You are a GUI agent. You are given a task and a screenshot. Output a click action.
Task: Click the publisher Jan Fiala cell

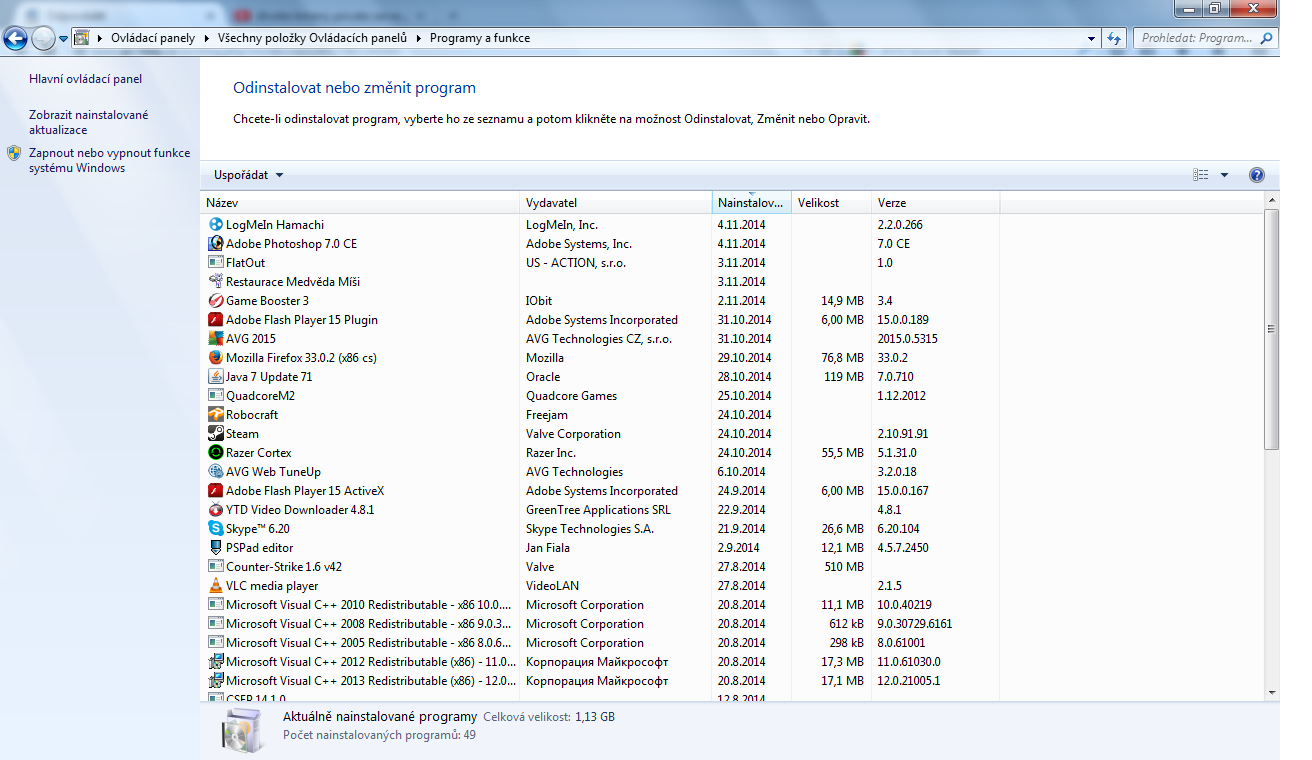(x=548, y=548)
